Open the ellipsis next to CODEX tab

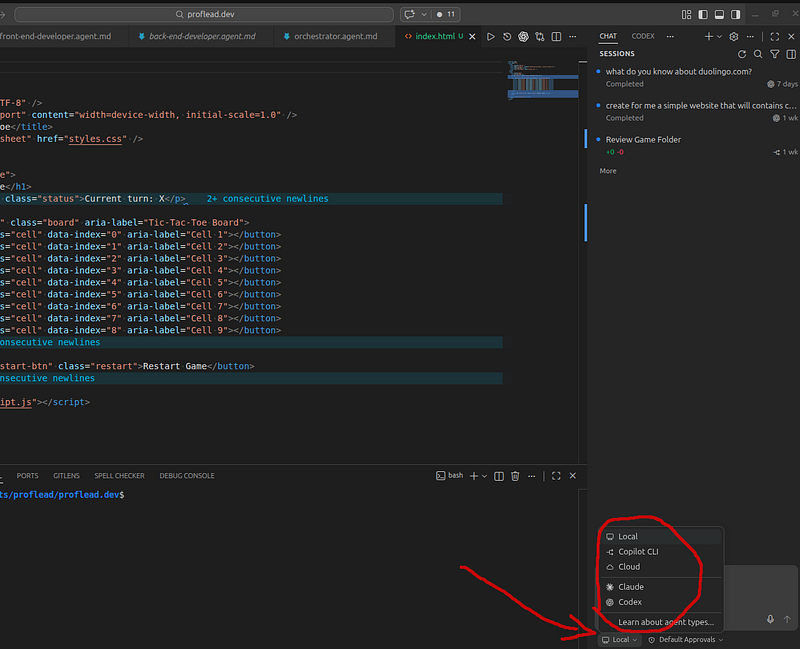[x=670, y=36]
